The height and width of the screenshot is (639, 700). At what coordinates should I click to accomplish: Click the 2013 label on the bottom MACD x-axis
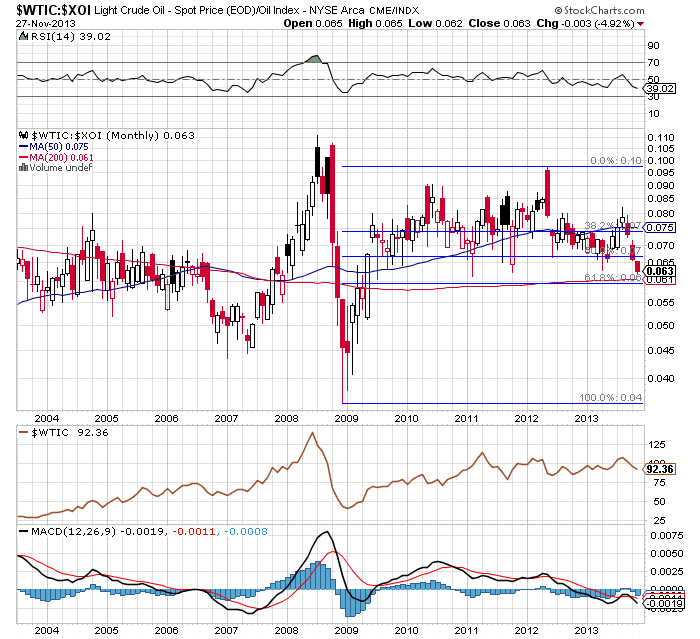click(586, 631)
